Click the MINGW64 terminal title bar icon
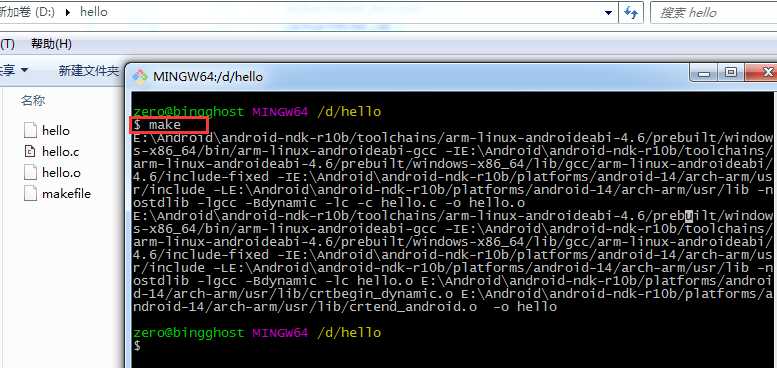Screen dimensions: 777x368 click(141, 76)
